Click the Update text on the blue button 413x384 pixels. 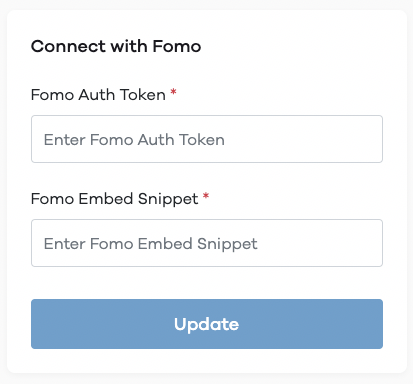pos(206,324)
